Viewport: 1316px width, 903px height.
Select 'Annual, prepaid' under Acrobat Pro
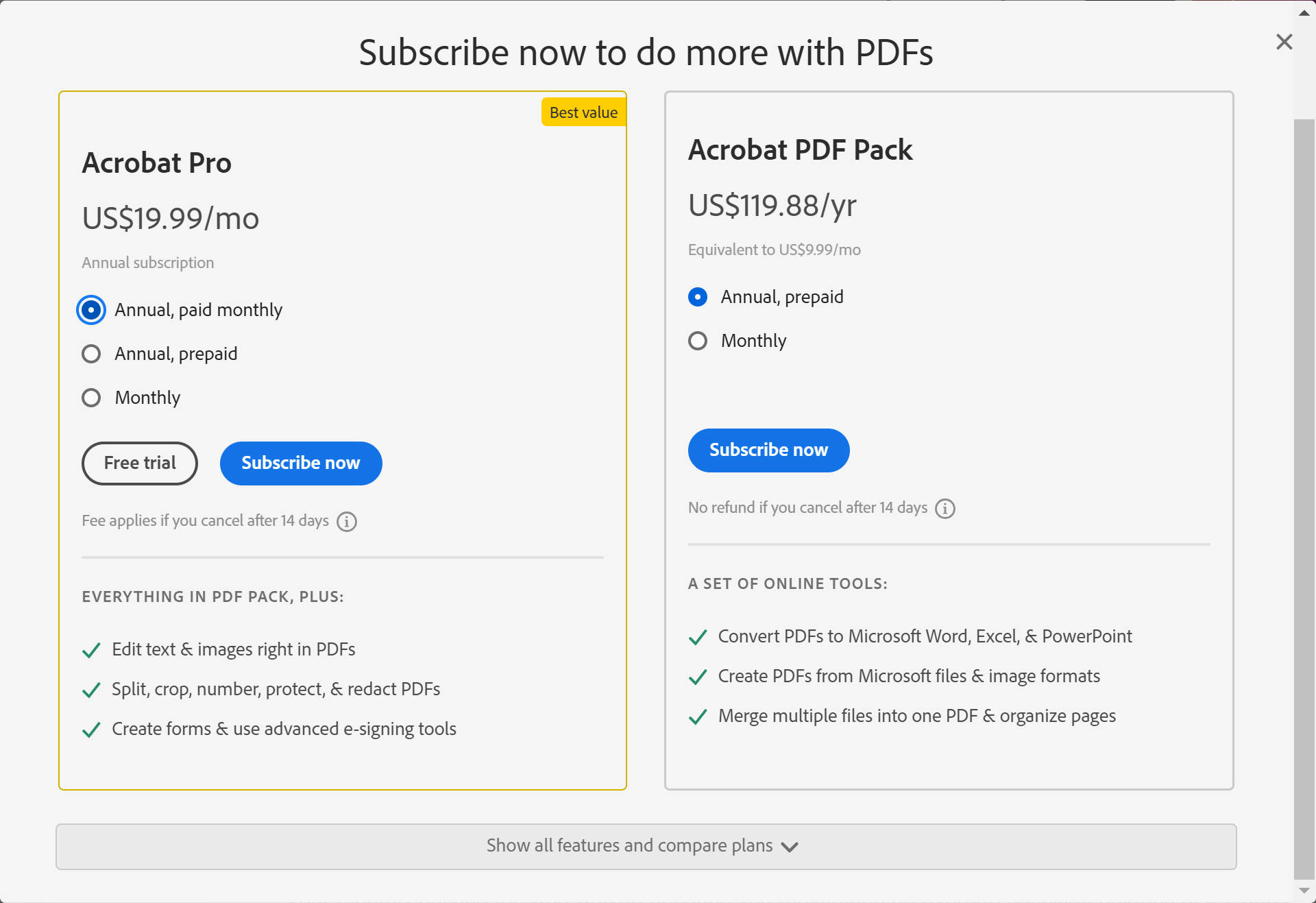90,354
